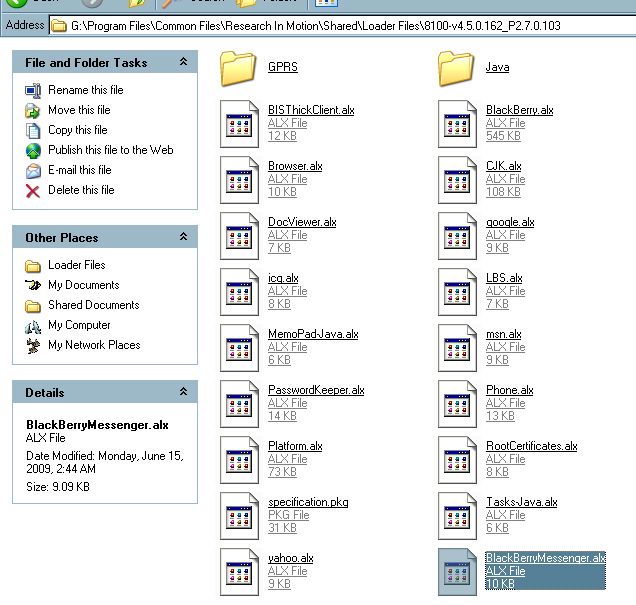The width and height of the screenshot is (636, 605).
Task: Click the Browser.alx file name
Action: click(x=295, y=166)
